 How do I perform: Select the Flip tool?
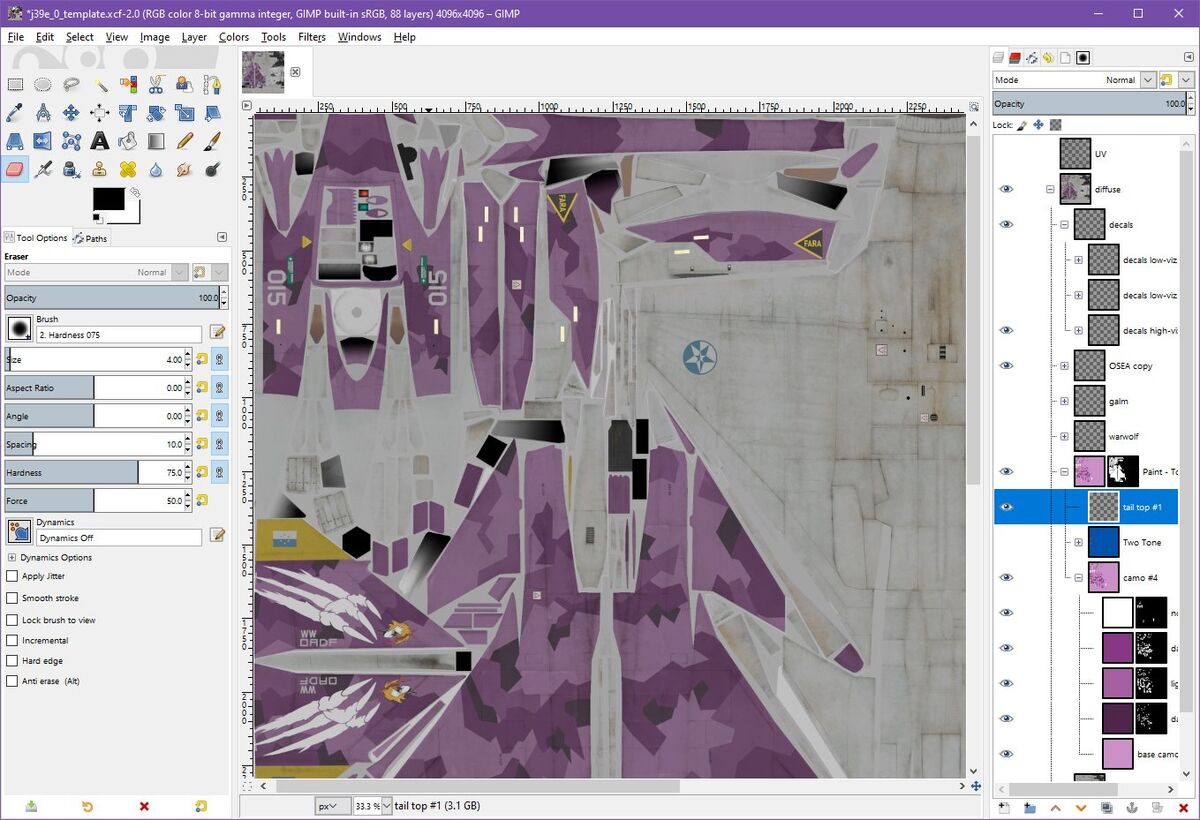43,141
